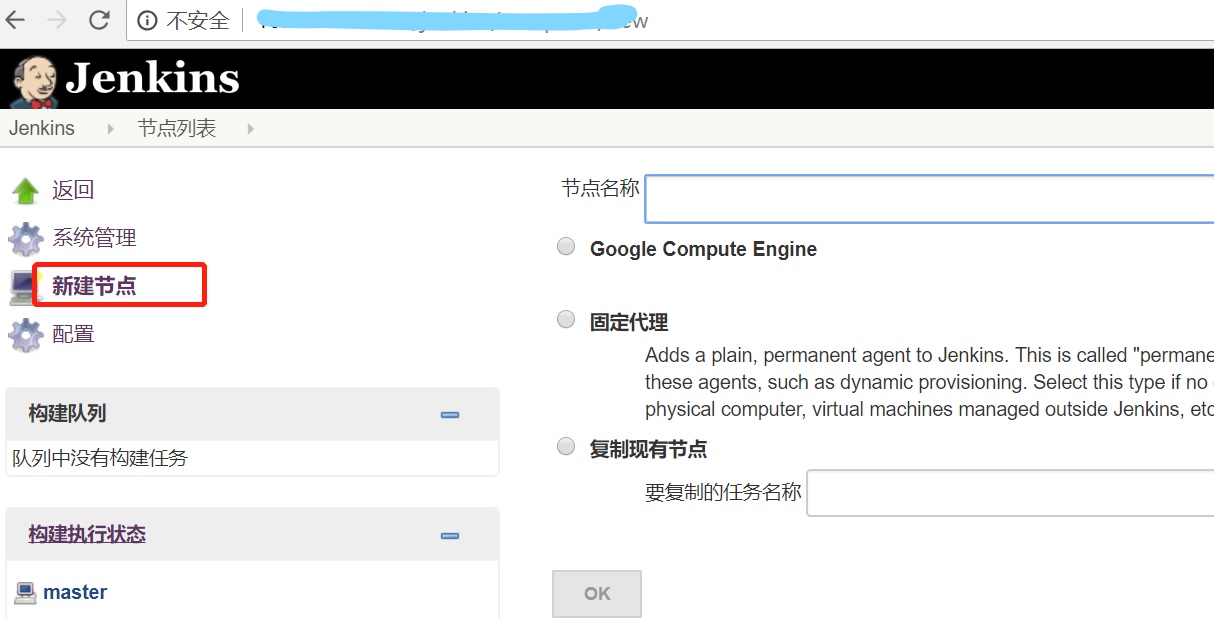Screen dimensions: 1214x618
Task: Select the 固定代理 radio button
Action: [x=566, y=320]
